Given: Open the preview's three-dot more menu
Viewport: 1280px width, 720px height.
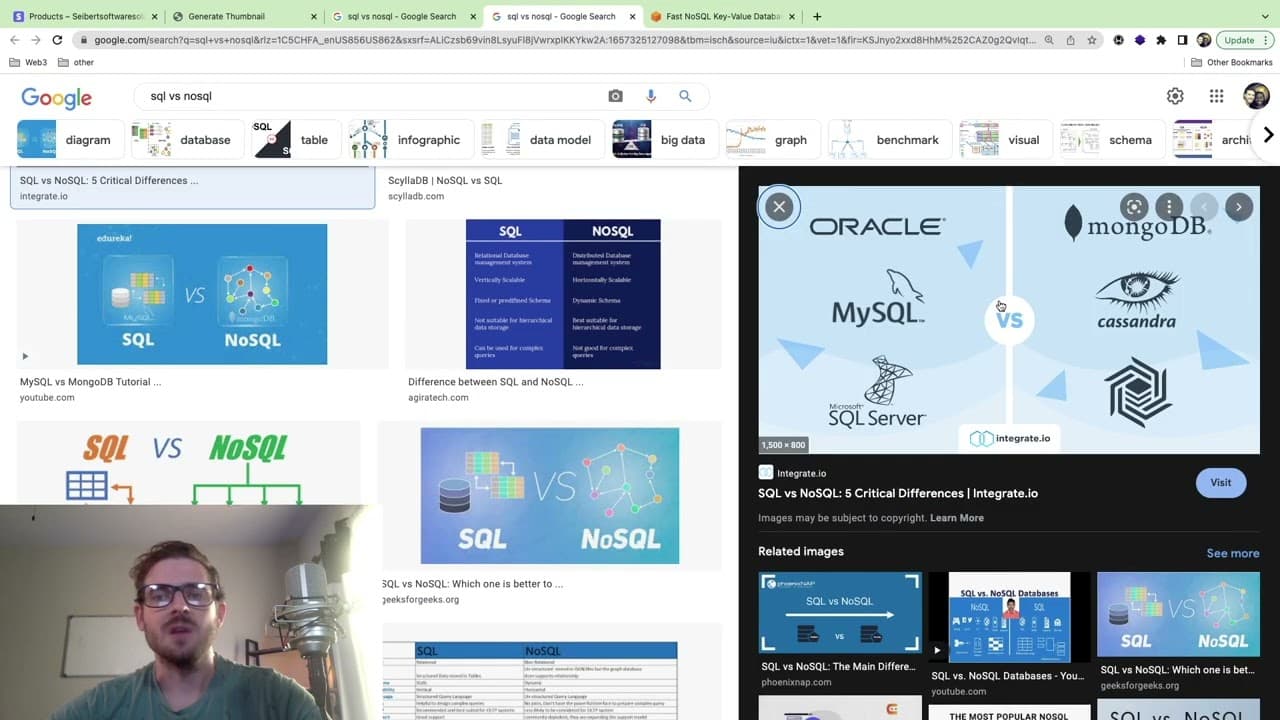Looking at the screenshot, I should (x=1169, y=207).
